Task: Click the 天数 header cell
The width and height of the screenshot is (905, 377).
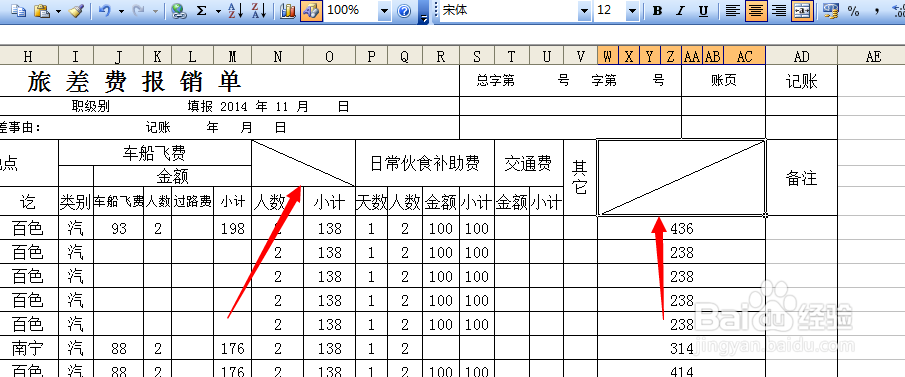Action: (x=372, y=202)
